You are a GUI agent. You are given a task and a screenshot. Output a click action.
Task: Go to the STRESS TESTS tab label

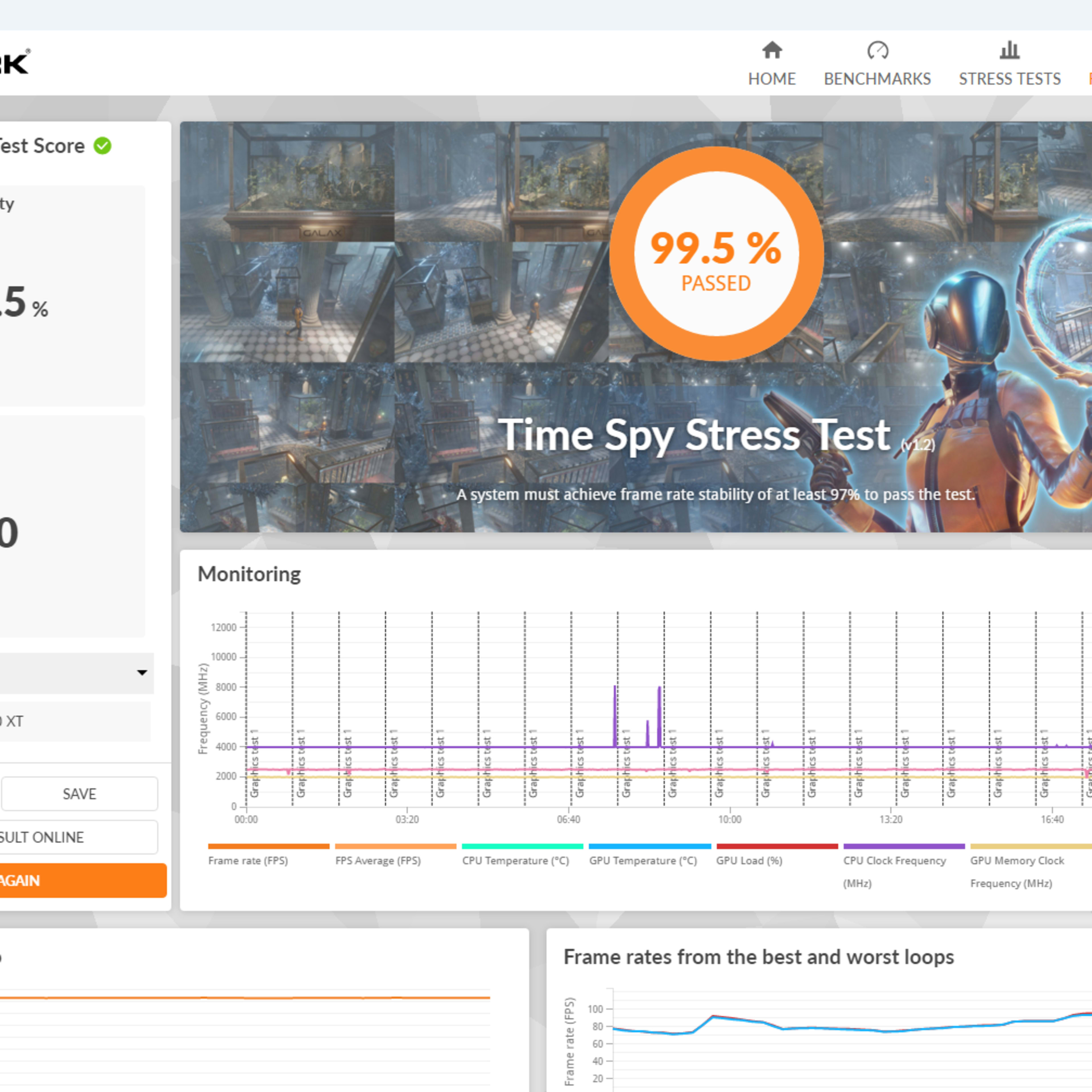(1010, 78)
